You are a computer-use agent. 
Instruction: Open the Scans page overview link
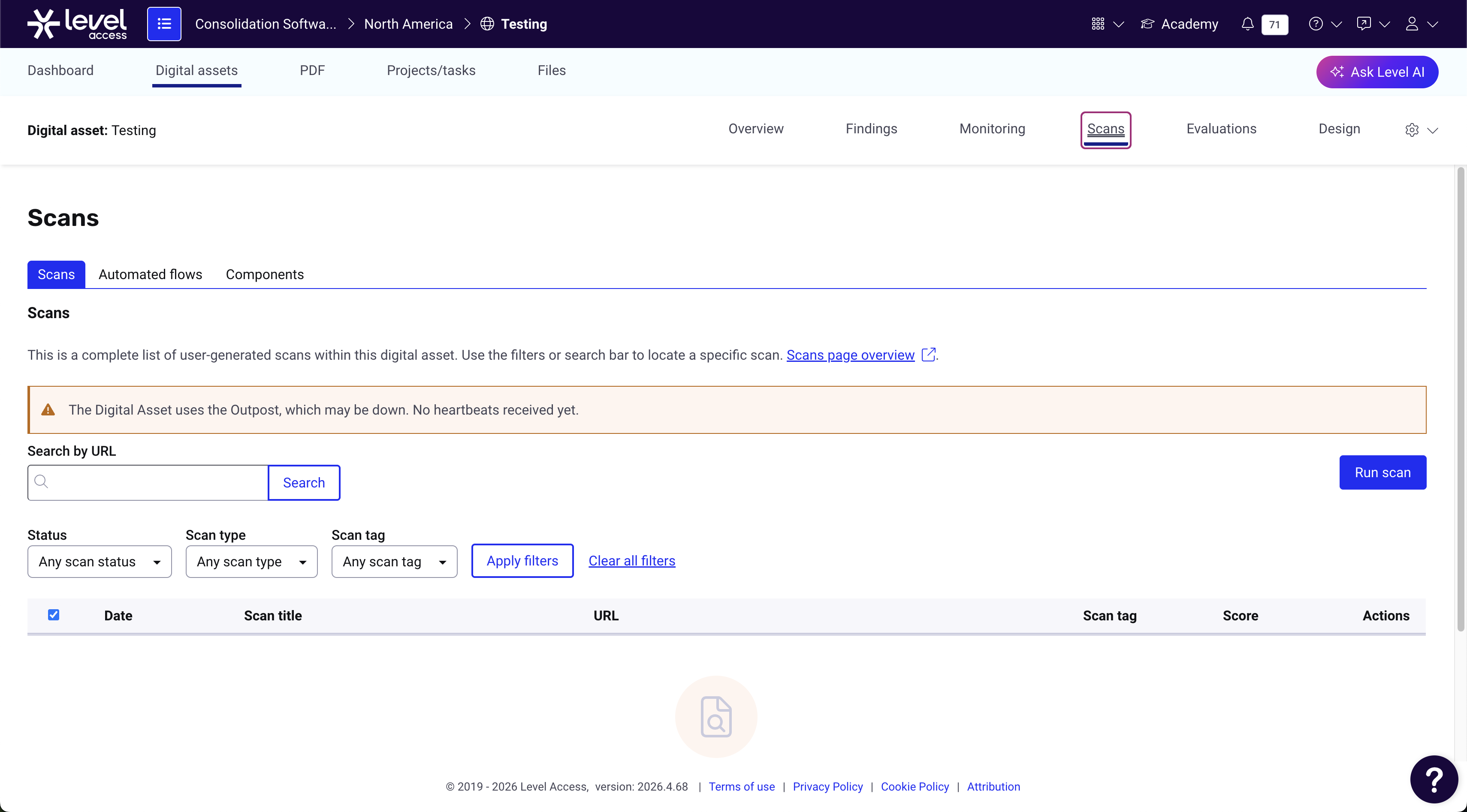[850, 355]
